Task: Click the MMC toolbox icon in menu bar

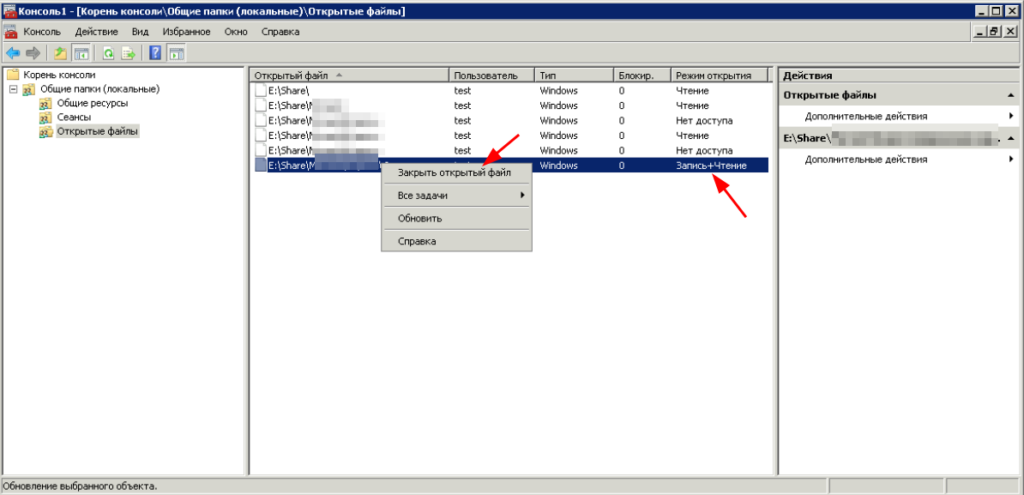Action: 10,31
